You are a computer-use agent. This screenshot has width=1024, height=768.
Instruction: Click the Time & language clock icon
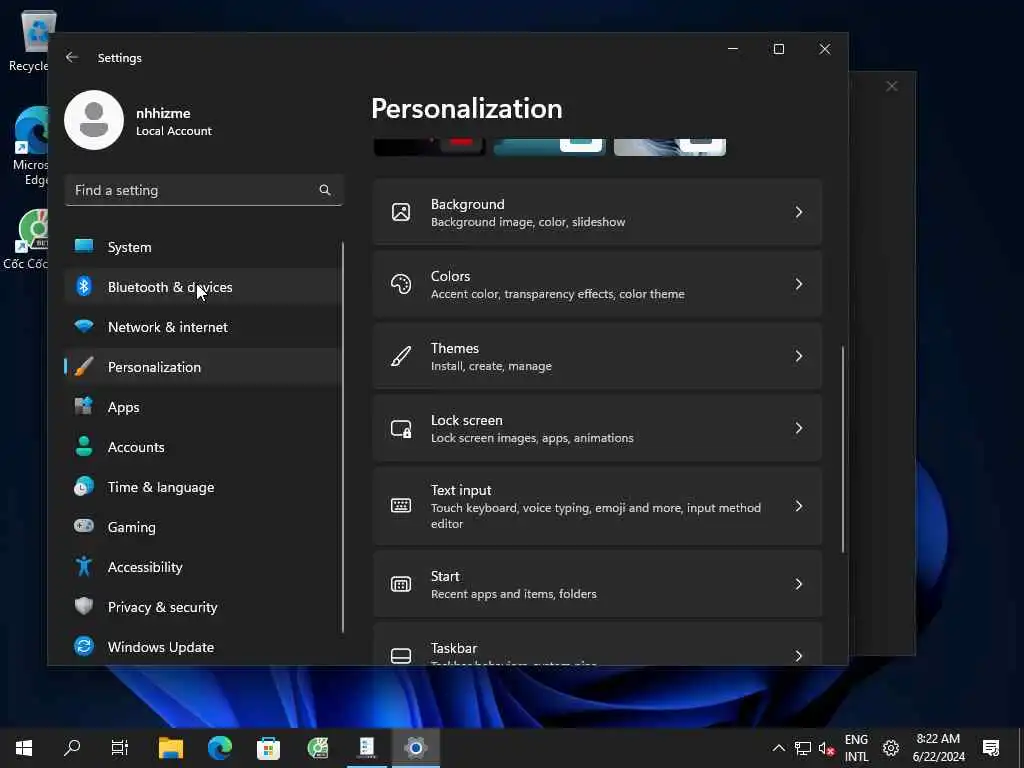click(x=84, y=487)
